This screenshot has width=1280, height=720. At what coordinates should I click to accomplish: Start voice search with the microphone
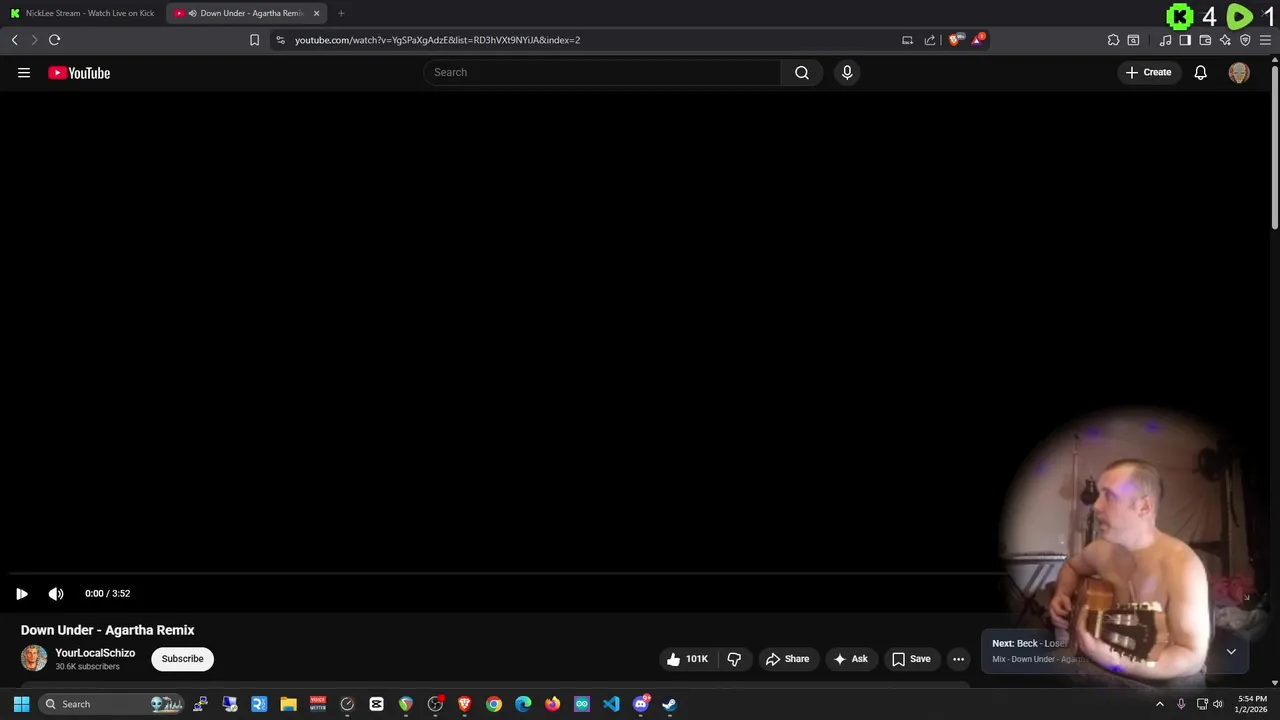(x=847, y=72)
